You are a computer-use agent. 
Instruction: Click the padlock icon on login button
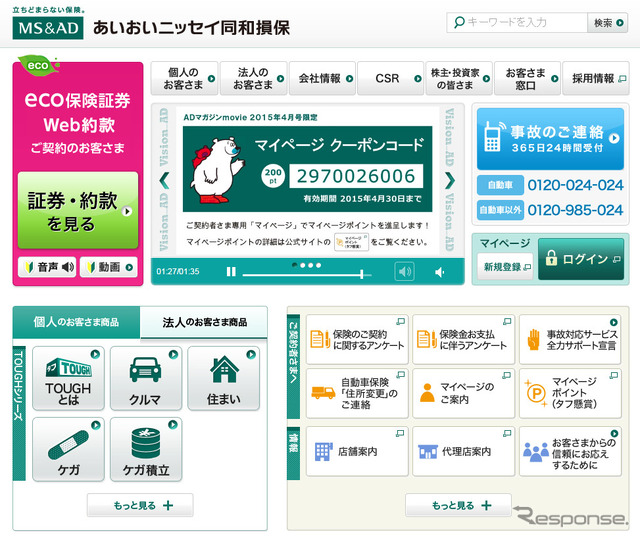tap(551, 258)
